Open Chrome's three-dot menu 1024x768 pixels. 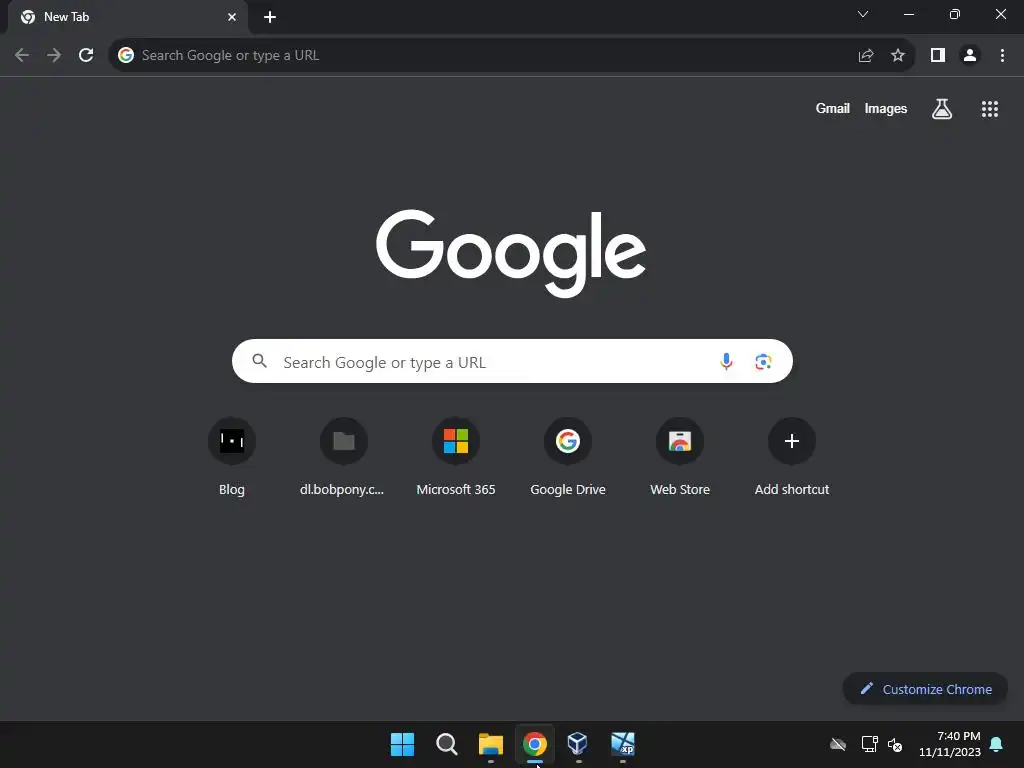coord(1002,56)
